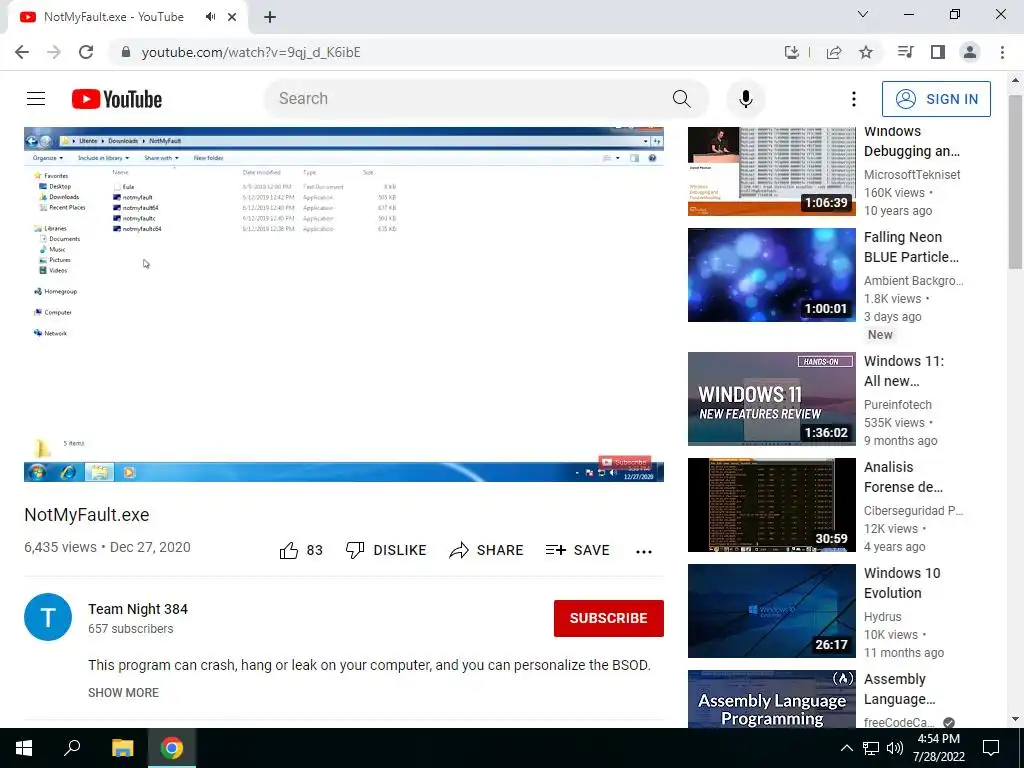The image size is (1024, 768).
Task: Click Pureinfotech channel name
Action: click(897, 404)
